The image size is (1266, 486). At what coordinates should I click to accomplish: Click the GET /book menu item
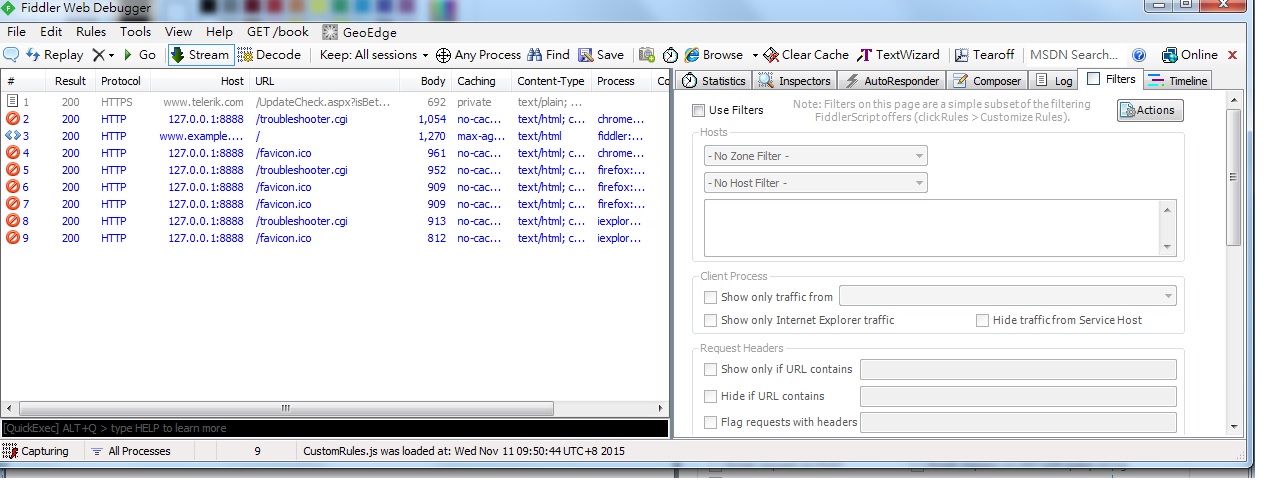[278, 32]
